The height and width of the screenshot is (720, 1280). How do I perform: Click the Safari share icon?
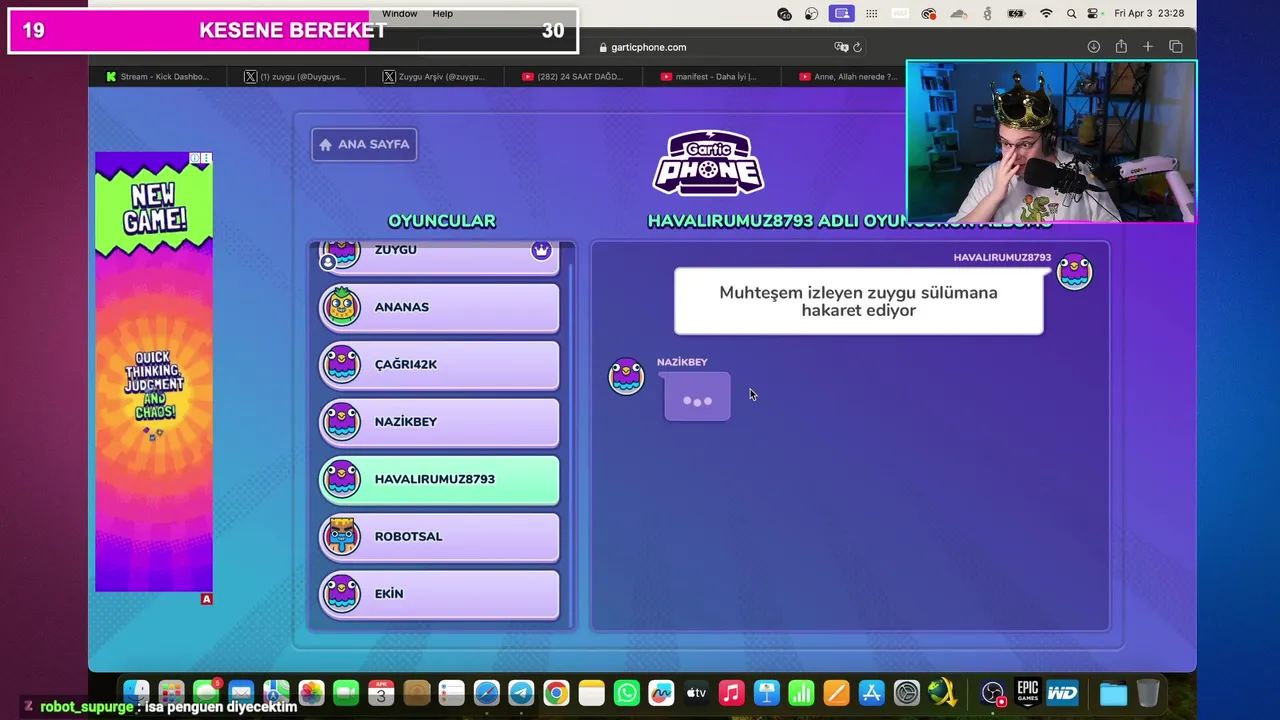(1121, 47)
